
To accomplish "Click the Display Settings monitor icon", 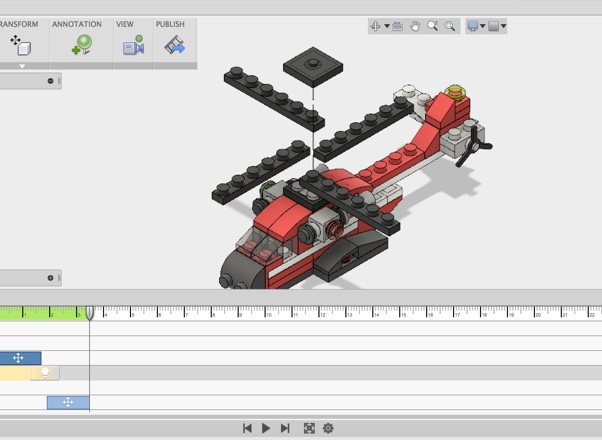I will (x=473, y=26).
